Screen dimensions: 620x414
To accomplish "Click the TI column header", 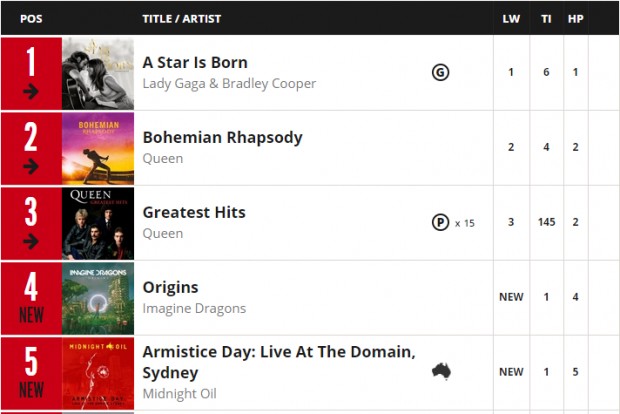I will coord(546,19).
